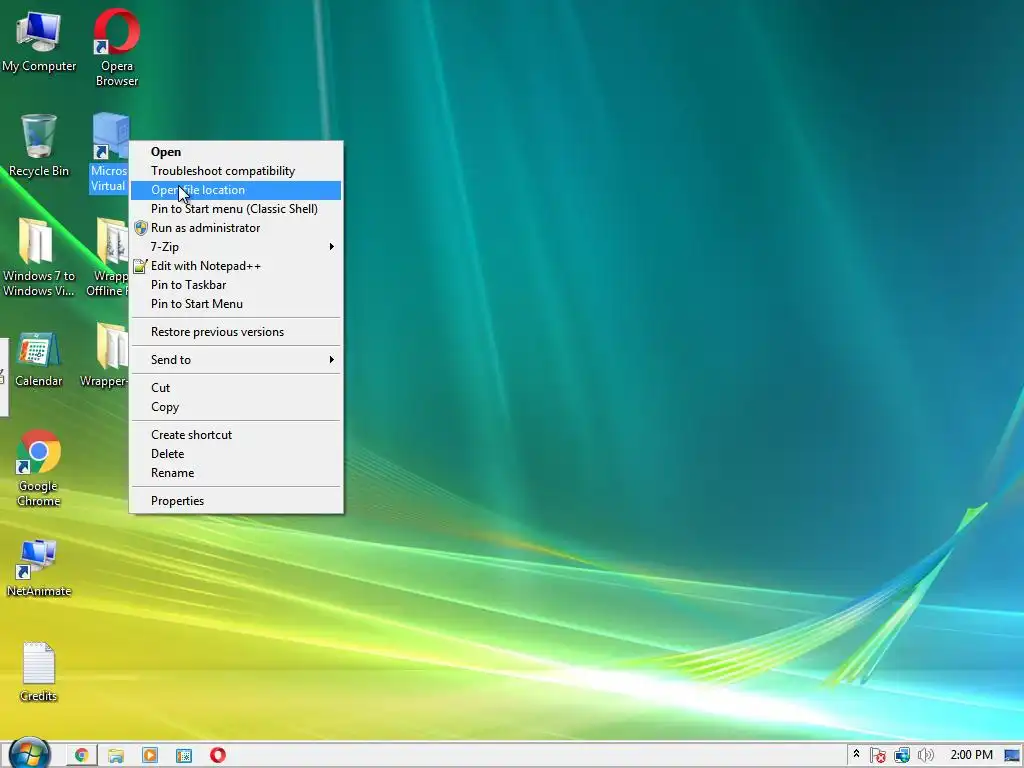
Task: Choose Pin to Start menu (Classic Shell)
Action: click(236, 209)
